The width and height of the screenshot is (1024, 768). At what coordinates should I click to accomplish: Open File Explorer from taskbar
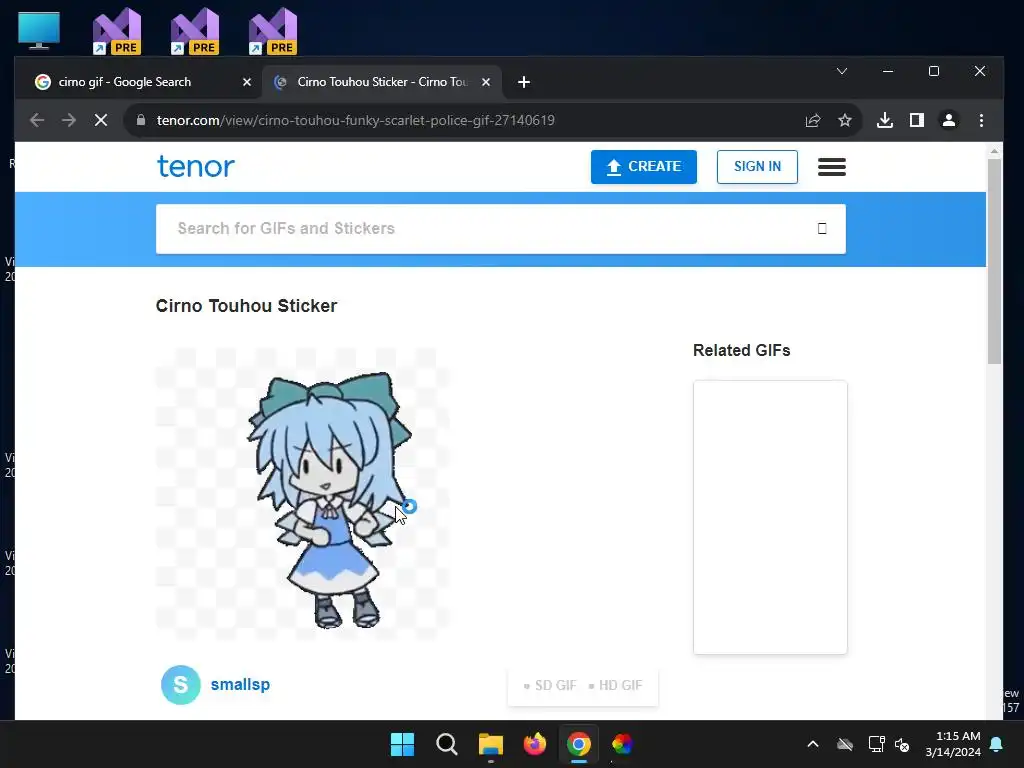490,744
